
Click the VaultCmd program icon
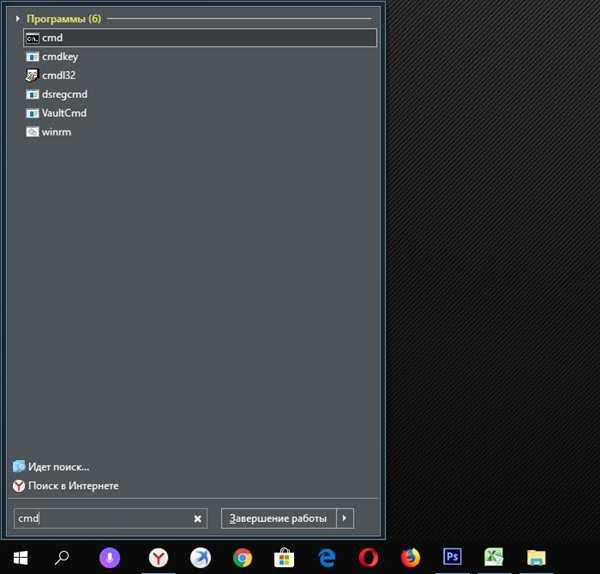[x=32, y=113]
